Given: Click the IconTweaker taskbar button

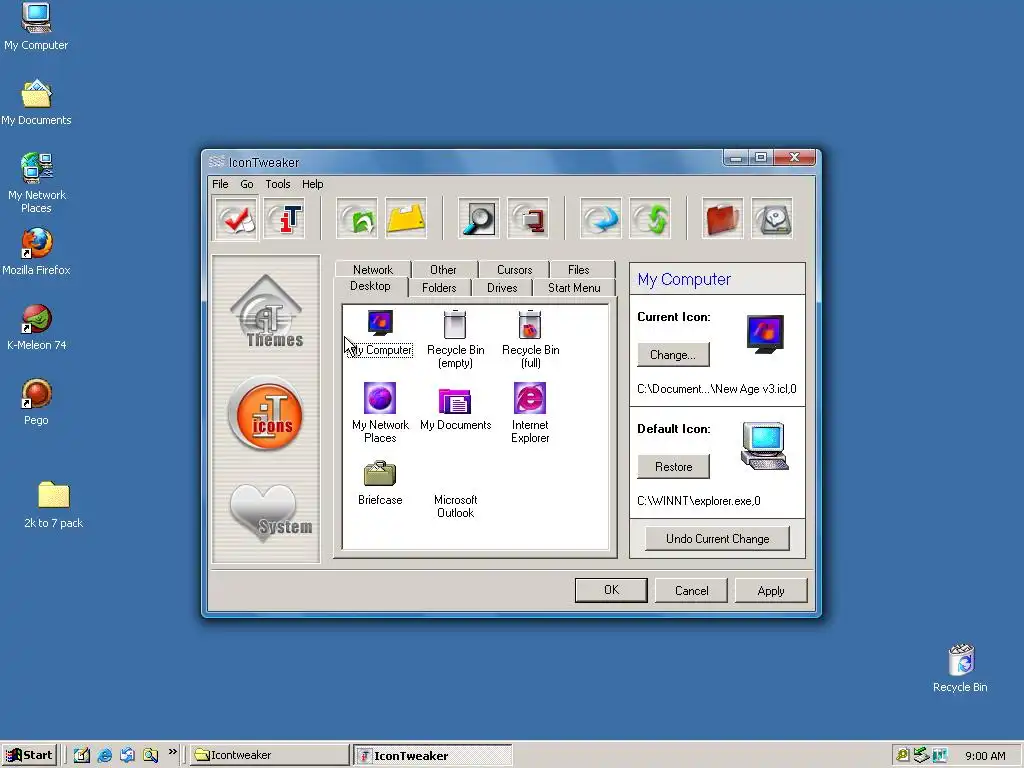Looking at the screenshot, I should (x=433, y=755).
